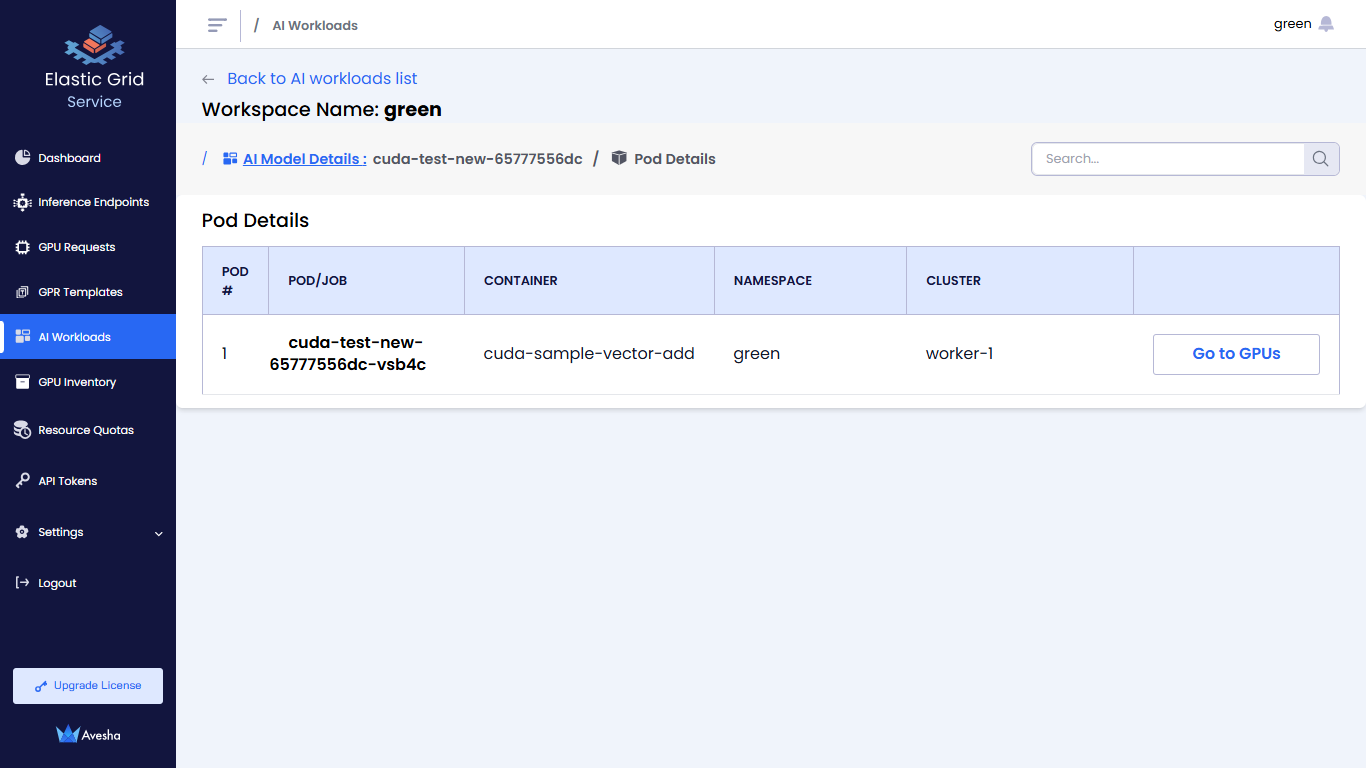Click the GPU Requests chip icon
Viewport: 1366px width, 768px height.
coord(22,247)
